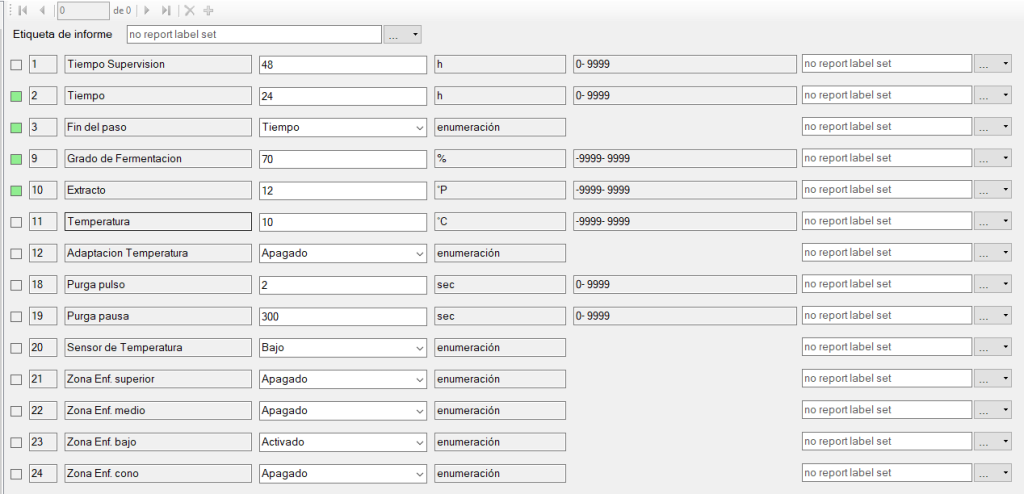
Task: Go to previous record arrow
Action: click(x=42, y=11)
